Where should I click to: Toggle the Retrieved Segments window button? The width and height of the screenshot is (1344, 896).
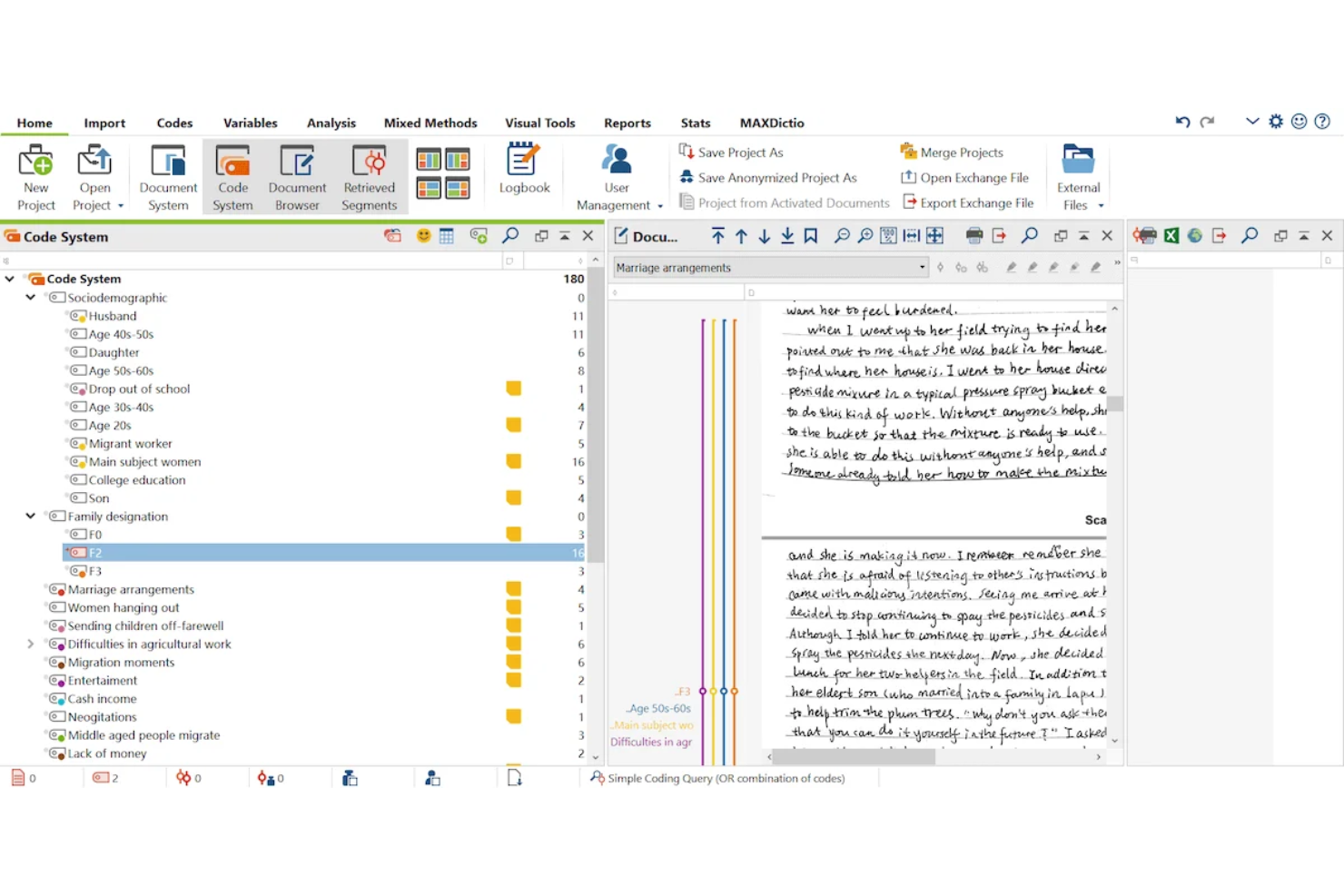click(x=369, y=178)
